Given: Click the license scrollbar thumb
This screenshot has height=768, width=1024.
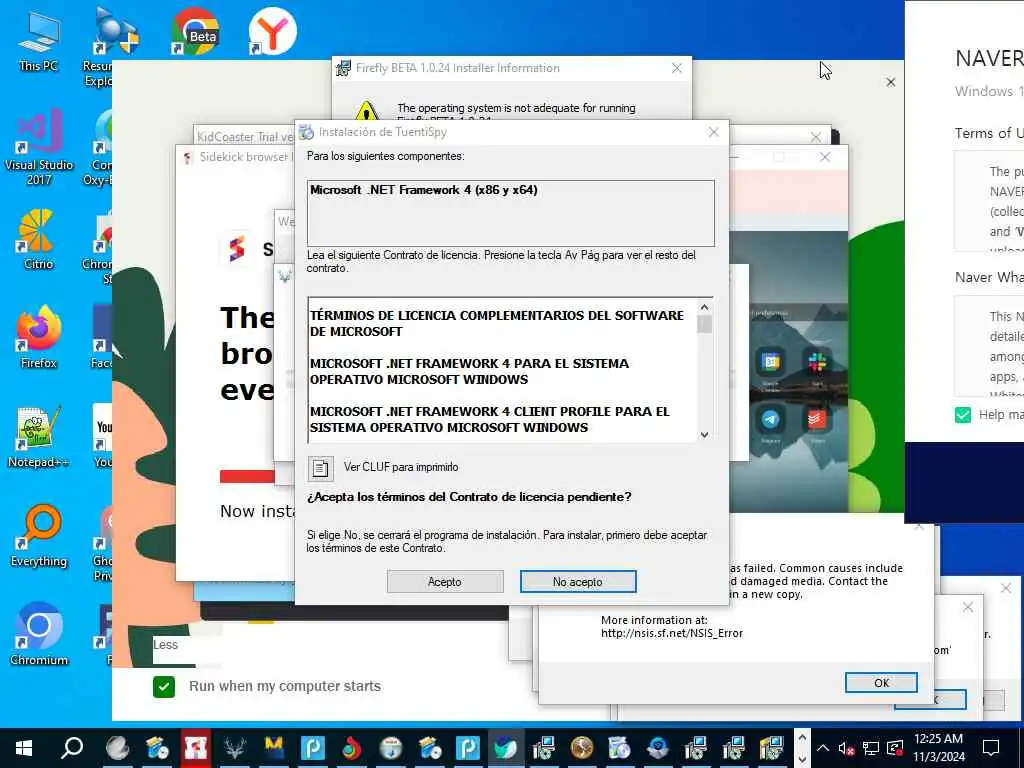Looking at the screenshot, I should click(704, 325).
